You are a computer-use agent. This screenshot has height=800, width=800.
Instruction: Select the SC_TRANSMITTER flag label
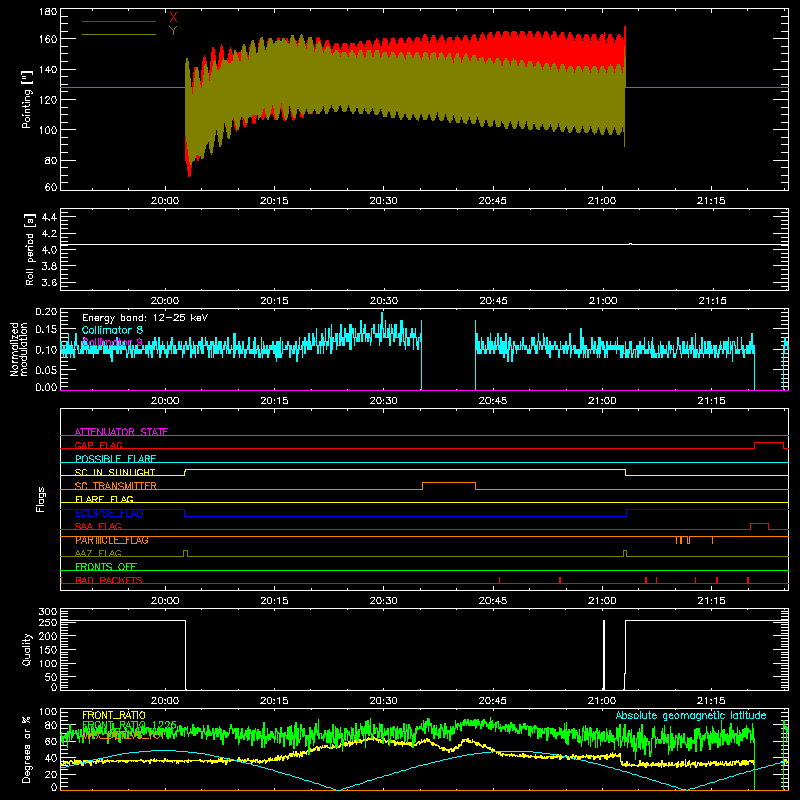tap(115, 486)
